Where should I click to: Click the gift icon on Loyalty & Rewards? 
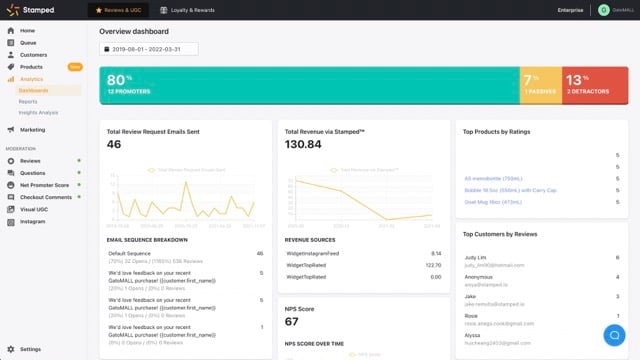pos(164,10)
